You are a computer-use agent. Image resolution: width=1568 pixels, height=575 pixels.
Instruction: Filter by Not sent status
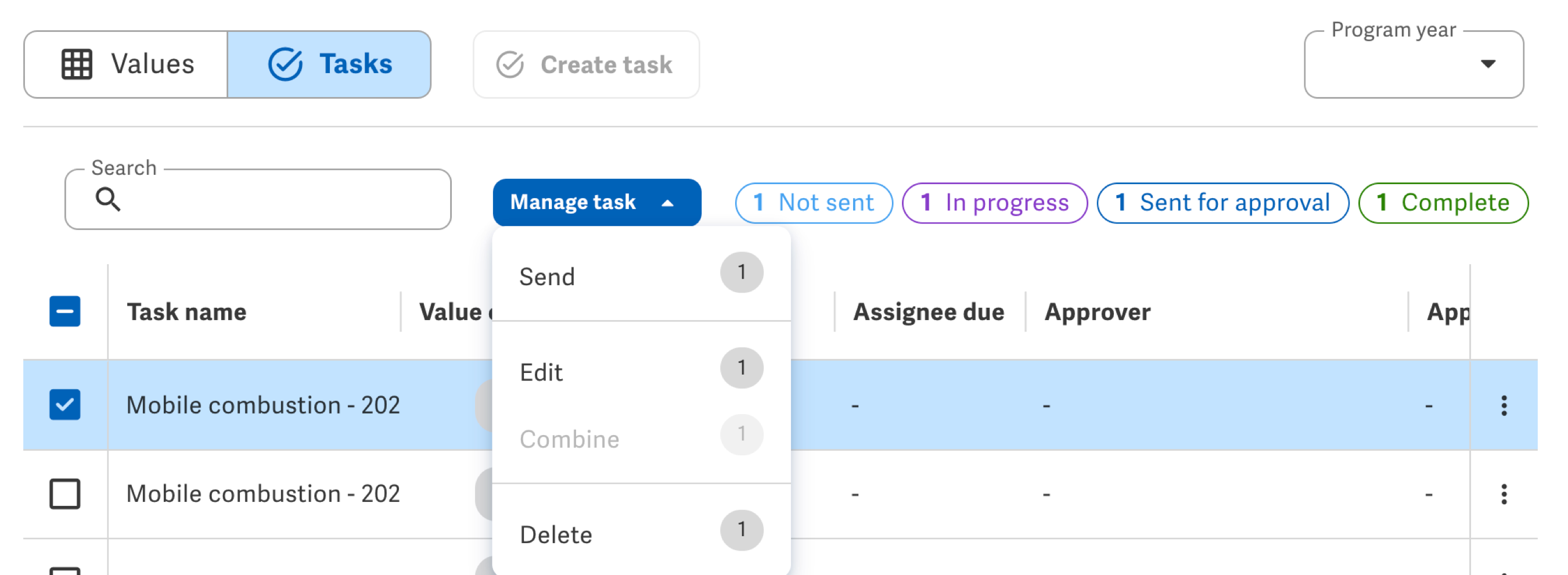pyautogui.click(x=814, y=203)
